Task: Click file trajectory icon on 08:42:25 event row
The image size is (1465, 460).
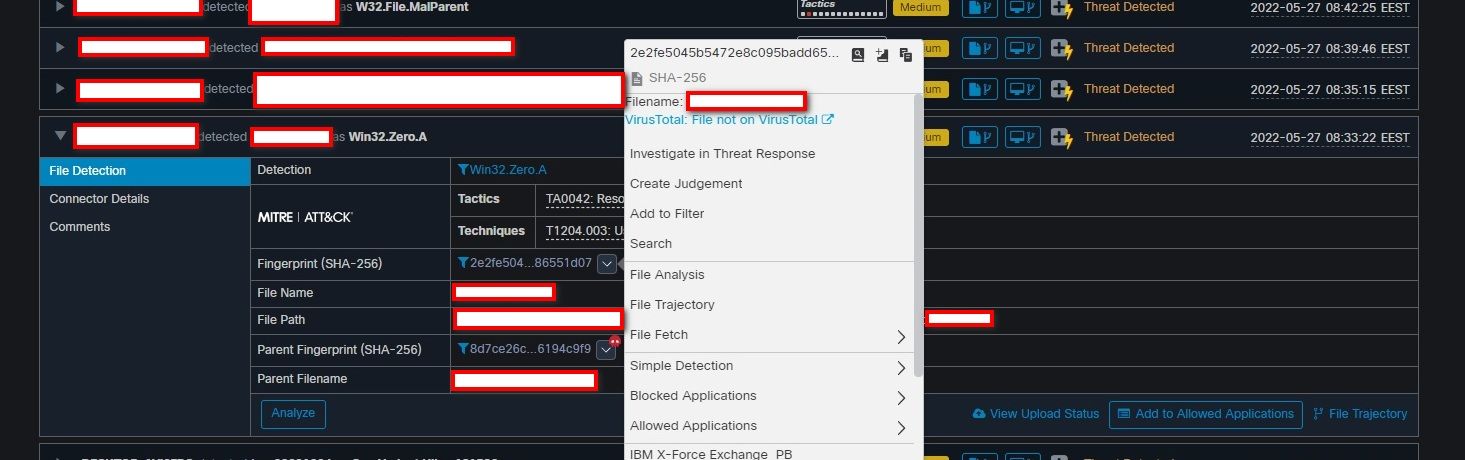Action: point(980,7)
